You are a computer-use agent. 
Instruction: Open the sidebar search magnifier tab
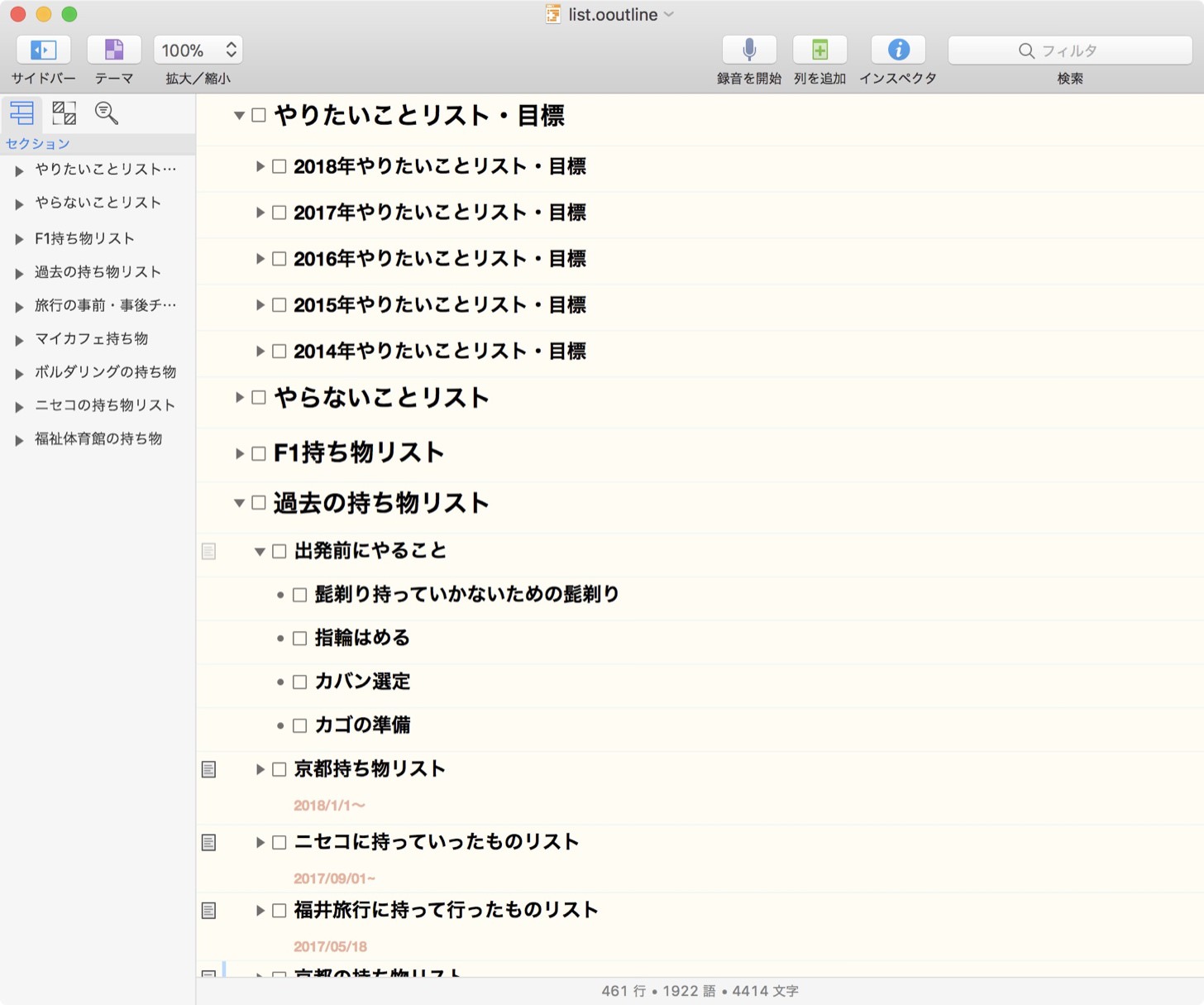tap(106, 112)
